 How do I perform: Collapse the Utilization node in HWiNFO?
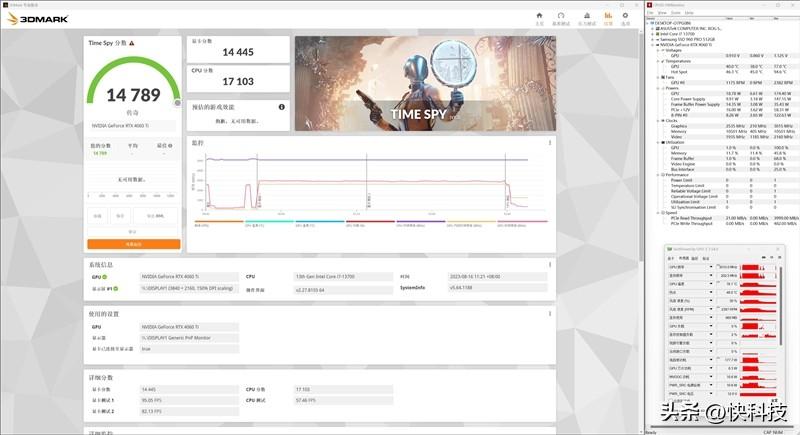click(658, 142)
